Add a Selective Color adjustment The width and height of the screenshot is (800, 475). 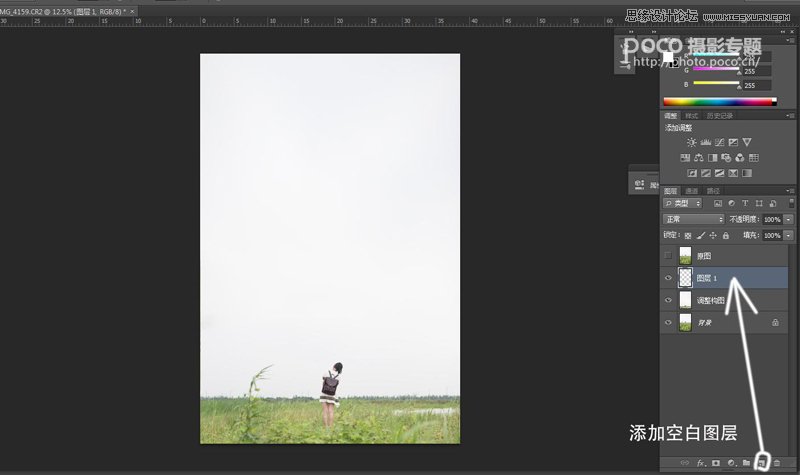click(x=733, y=173)
